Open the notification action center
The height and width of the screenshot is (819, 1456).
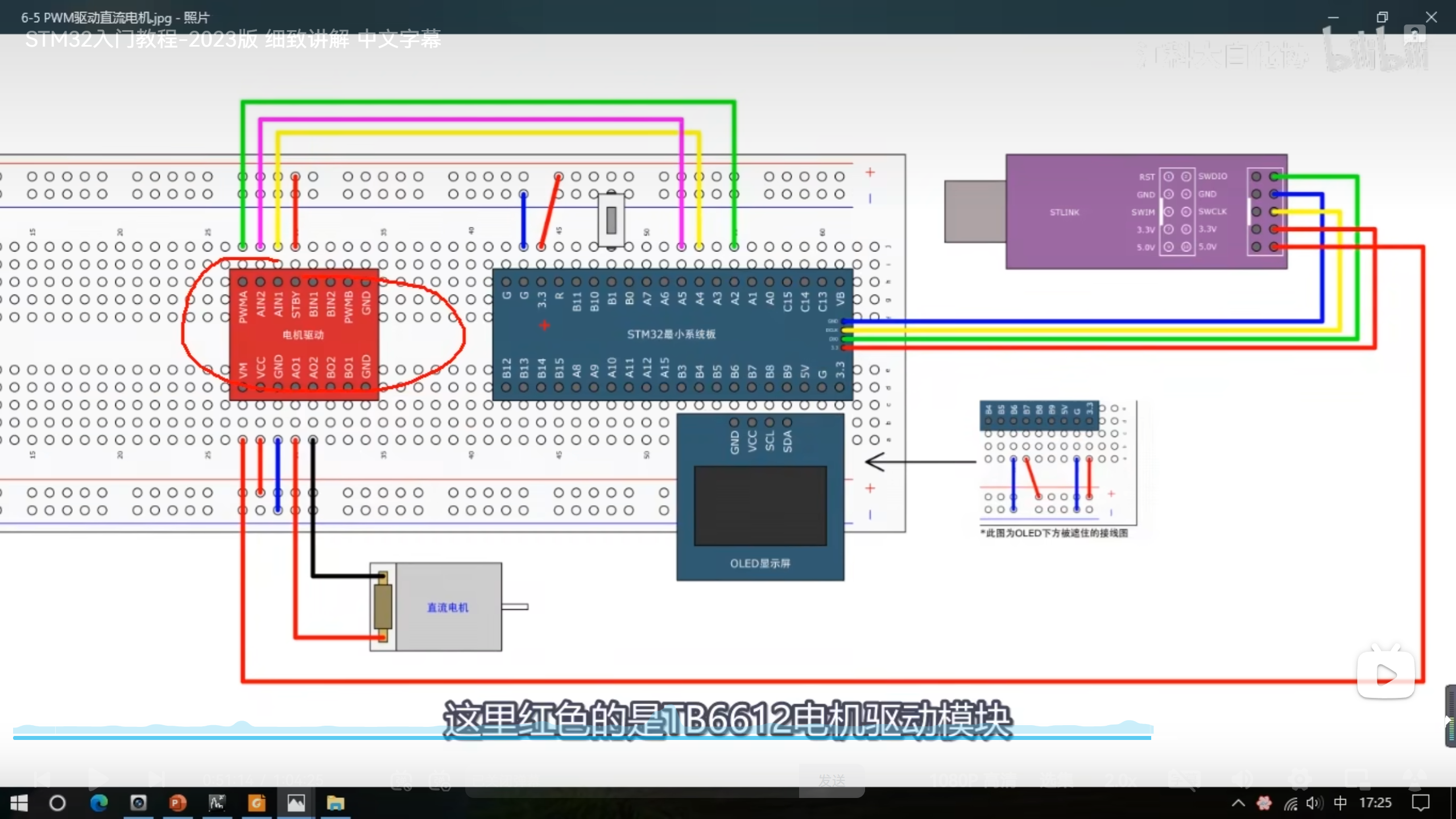[1421, 803]
